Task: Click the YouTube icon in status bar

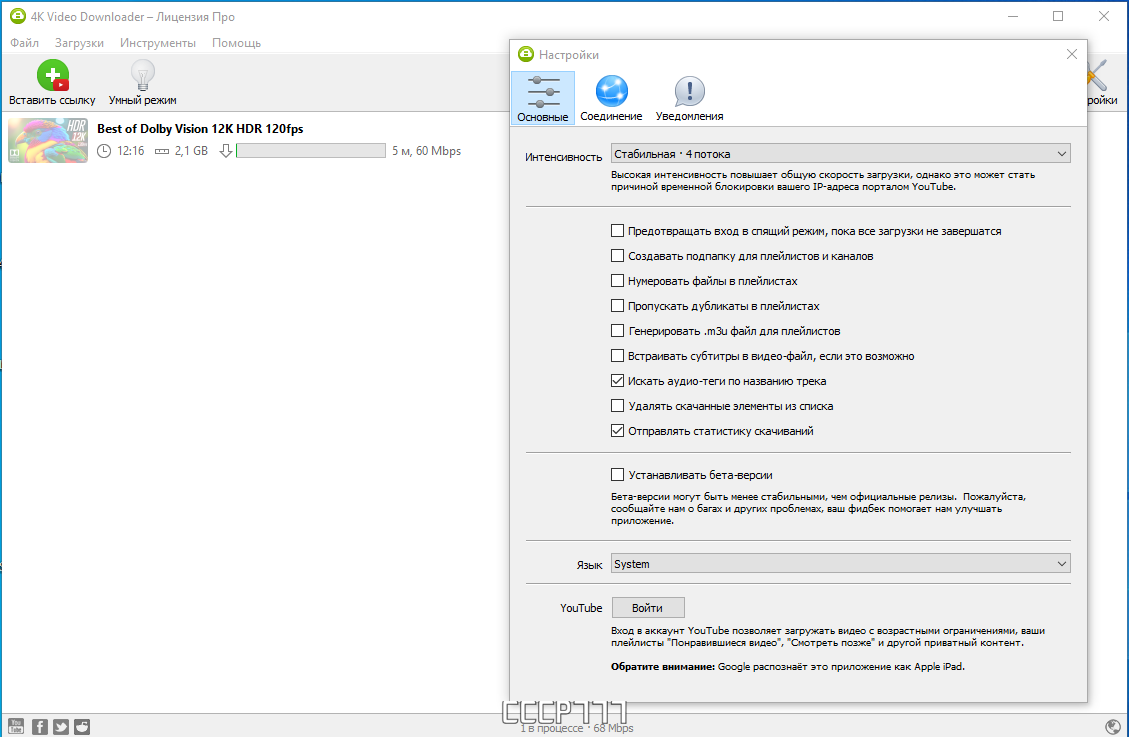Action: coord(16,726)
